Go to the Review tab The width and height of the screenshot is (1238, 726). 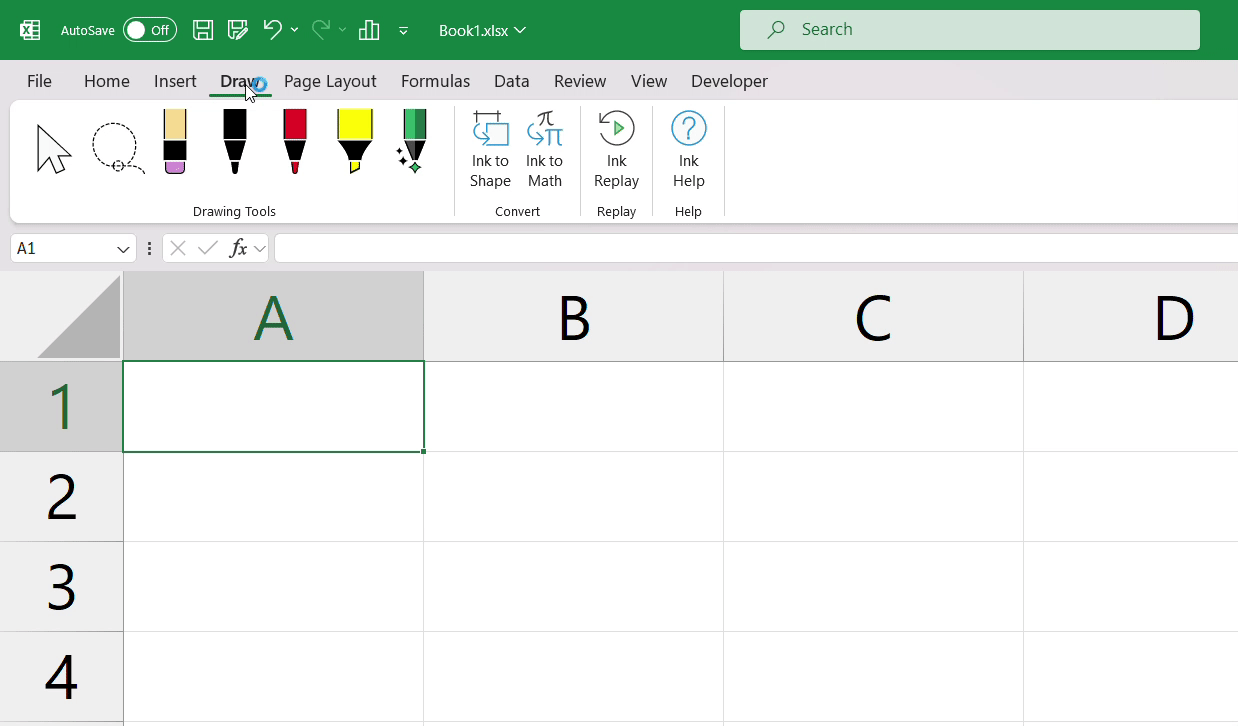[x=580, y=81]
